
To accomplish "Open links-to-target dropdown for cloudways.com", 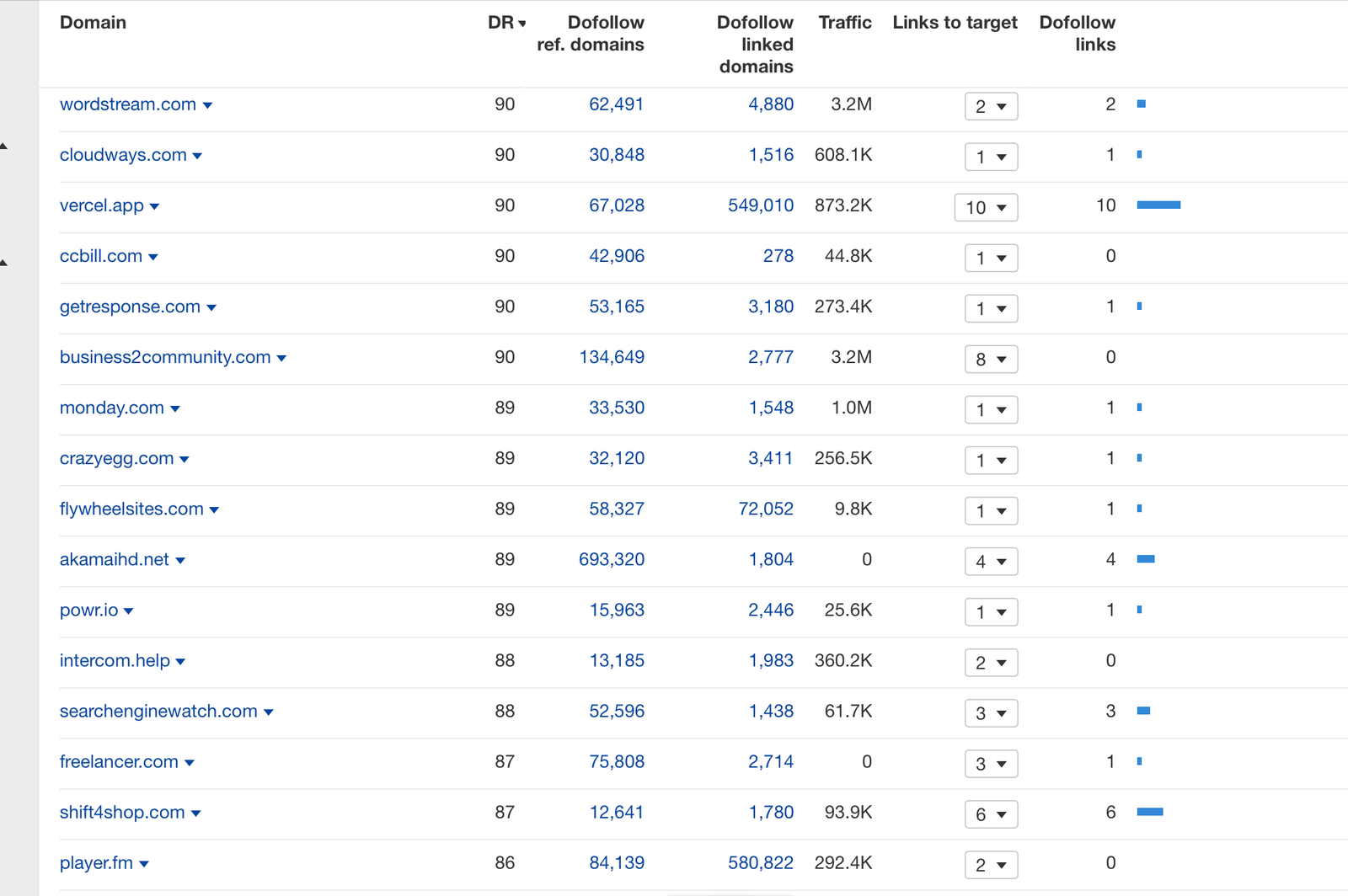I will tap(991, 157).
